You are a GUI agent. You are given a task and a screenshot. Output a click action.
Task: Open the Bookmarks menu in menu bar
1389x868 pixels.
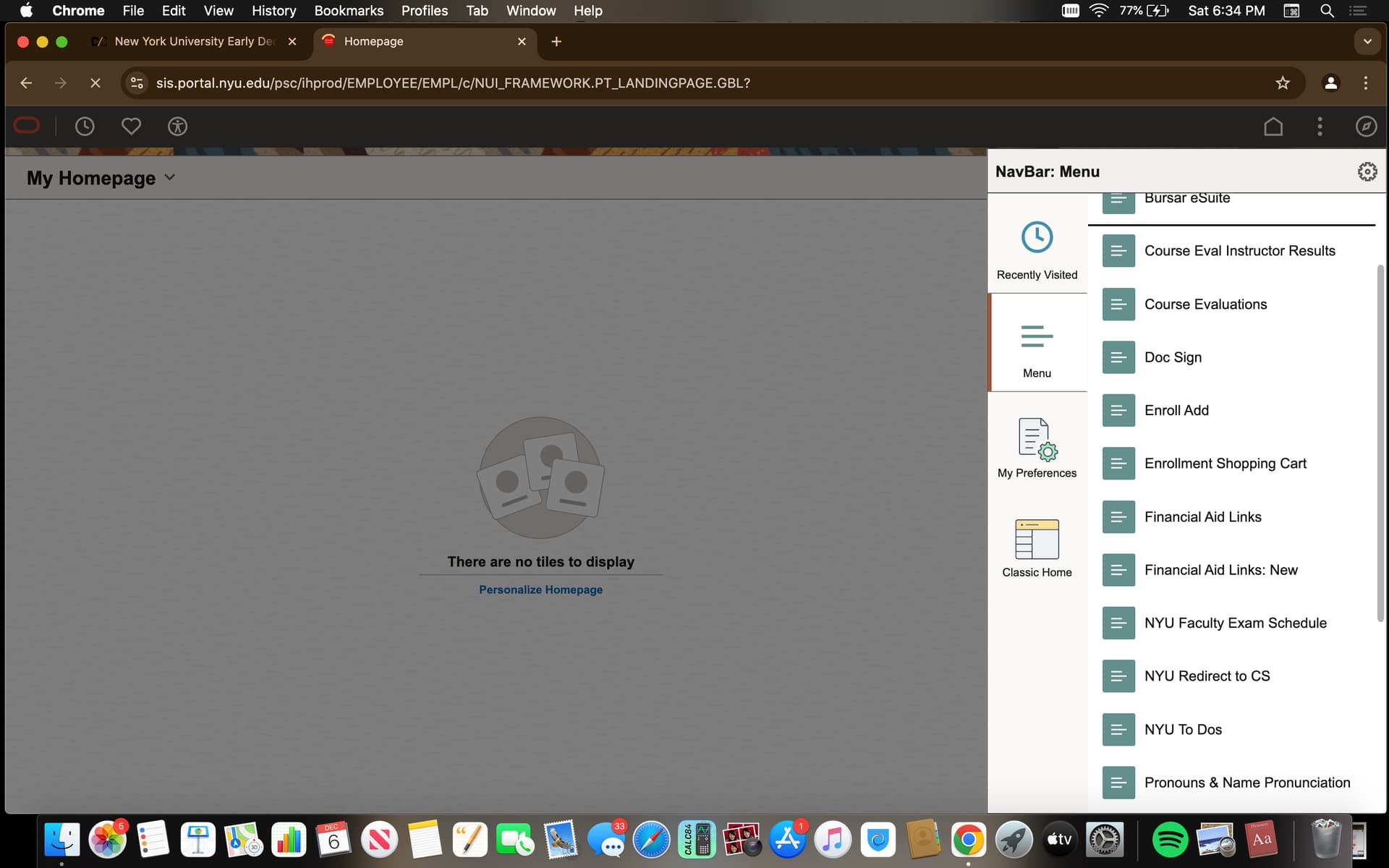tap(348, 11)
